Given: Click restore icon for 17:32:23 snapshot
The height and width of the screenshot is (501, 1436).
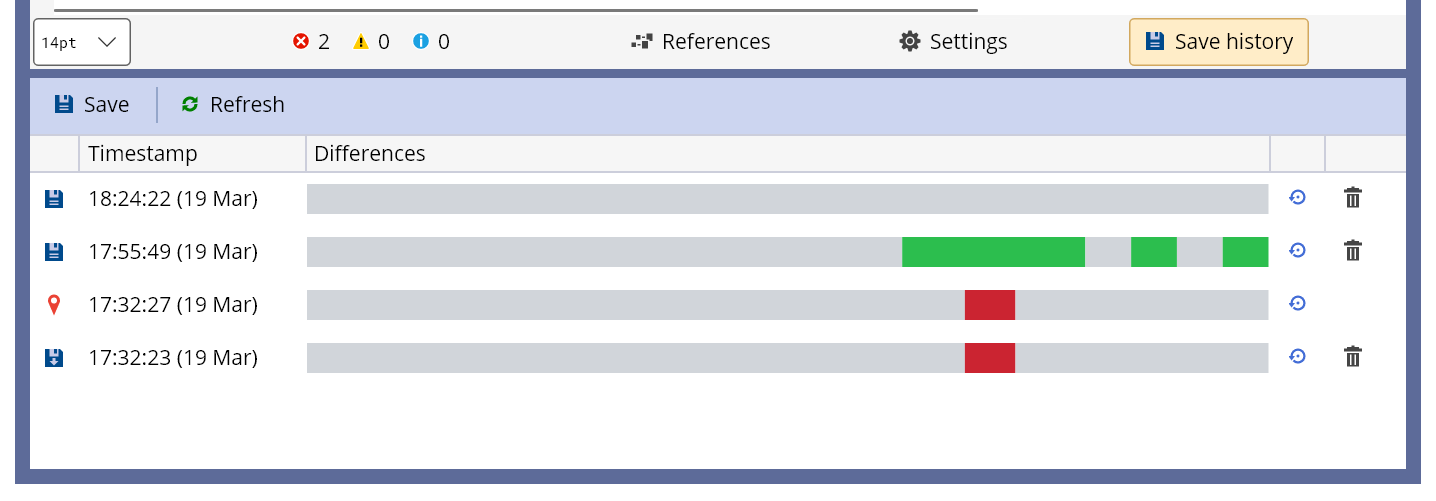Looking at the screenshot, I should 1297,356.
